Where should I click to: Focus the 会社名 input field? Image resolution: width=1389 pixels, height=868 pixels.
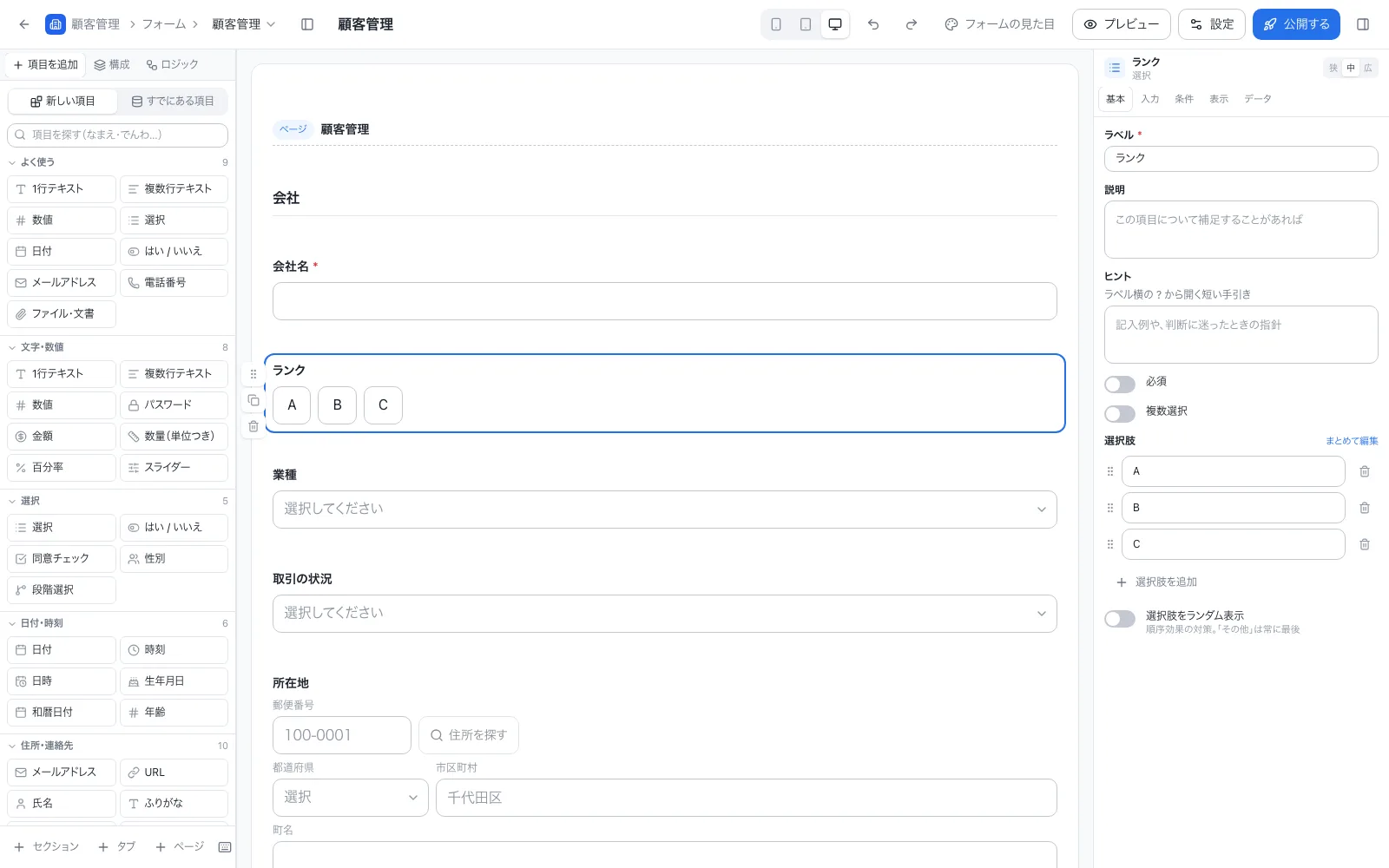(665, 301)
